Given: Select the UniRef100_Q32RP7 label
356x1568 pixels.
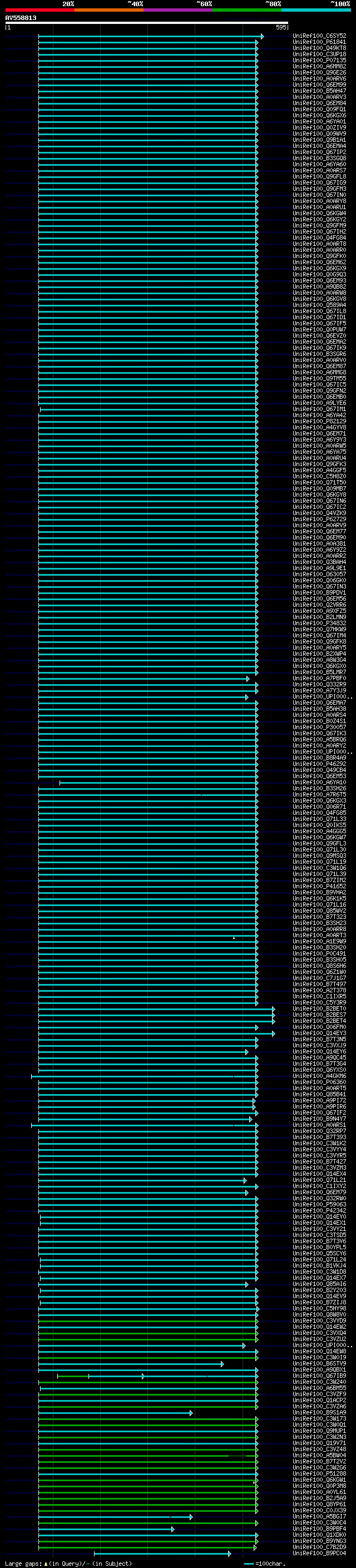Looking at the screenshot, I should pyautogui.click(x=319, y=1131).
